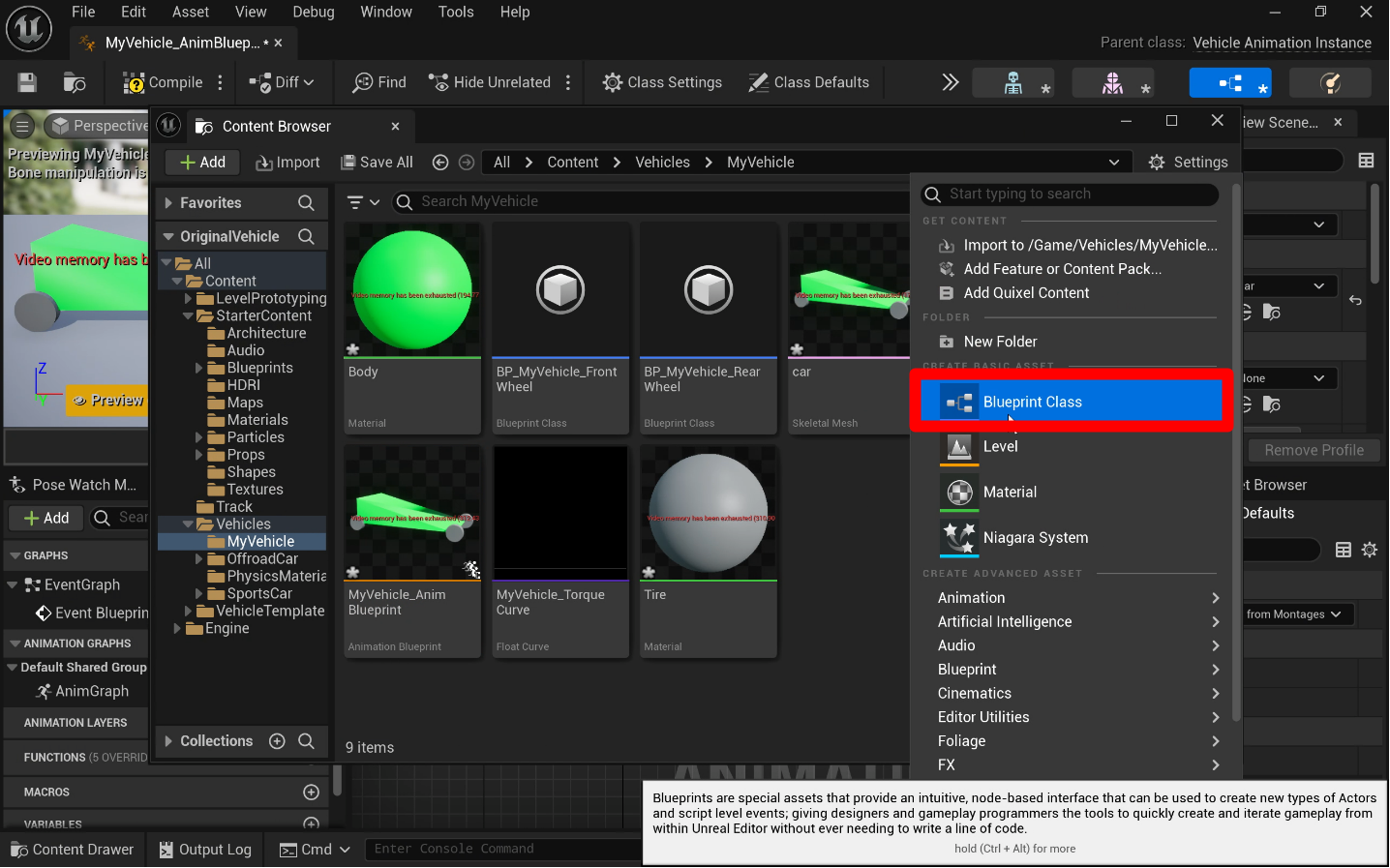Open the Tools menu
The width and height of the screenshot is (1390, 868).
click(456, 12)
